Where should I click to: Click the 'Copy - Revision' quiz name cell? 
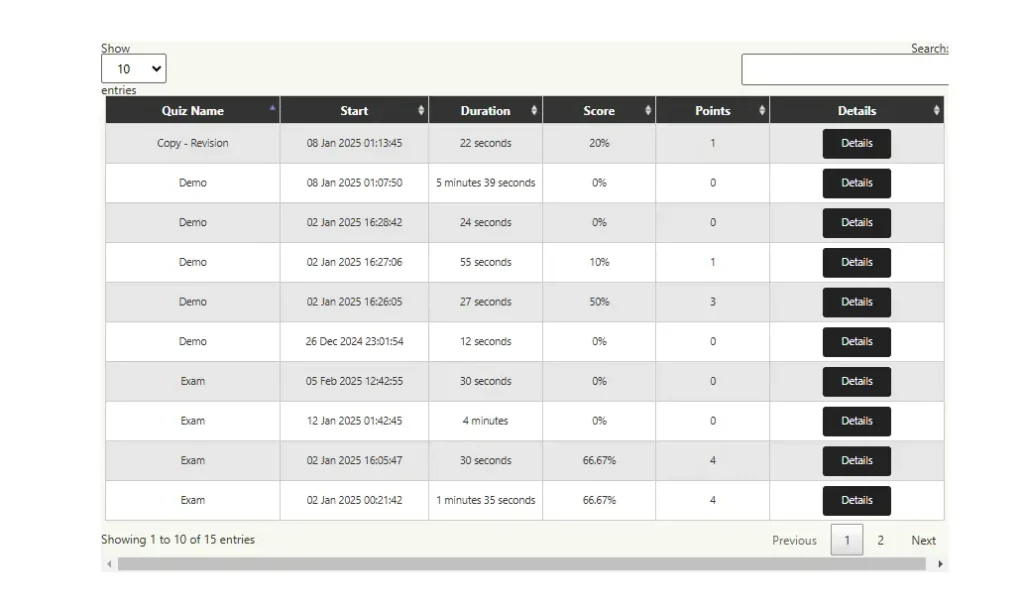193,143
